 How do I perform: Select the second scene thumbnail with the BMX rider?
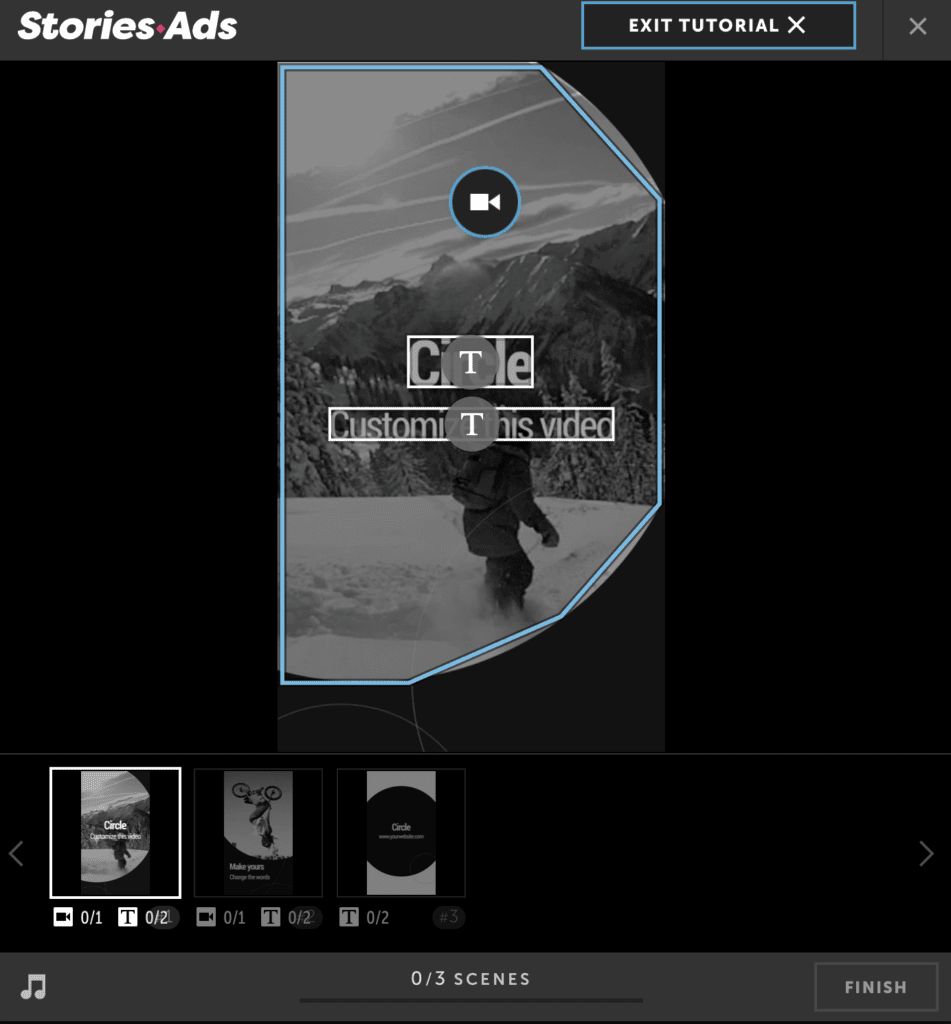pos(258,833)
